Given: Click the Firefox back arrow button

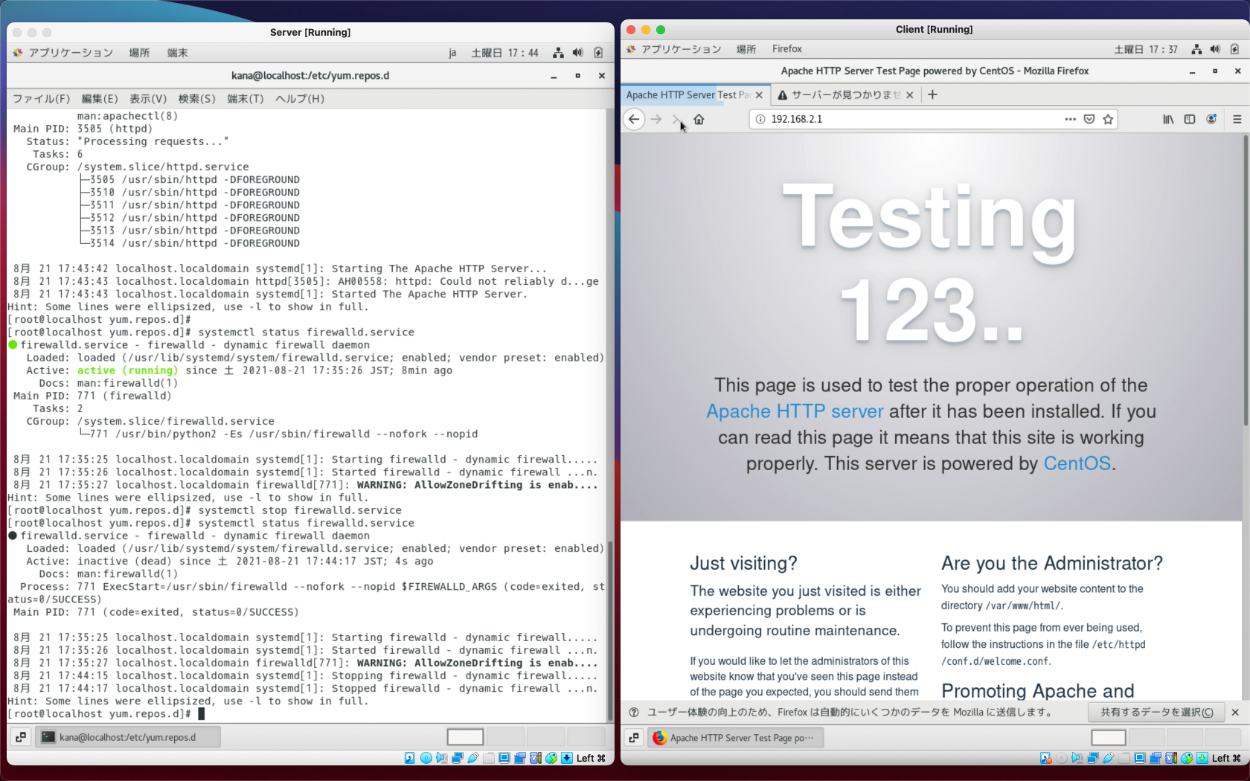Looking at the screenshot, I should click(x=634, y=119).
